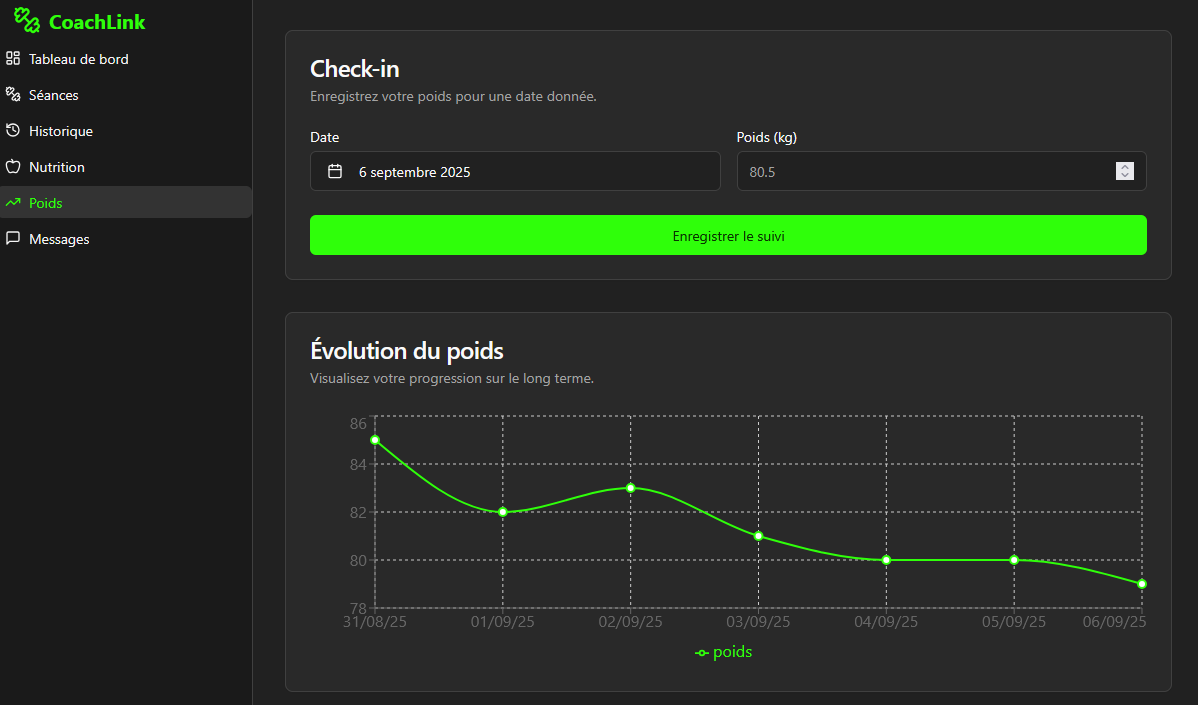Click the 03/09/25 x-axis label

(759, 622)
